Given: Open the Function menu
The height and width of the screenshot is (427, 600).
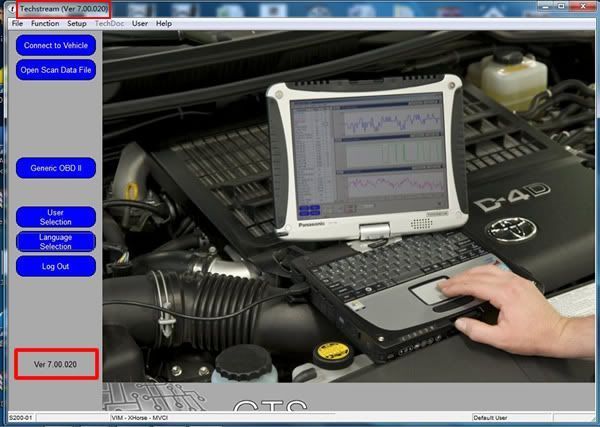Looking at the screenshot, I should tap(45, 24).
